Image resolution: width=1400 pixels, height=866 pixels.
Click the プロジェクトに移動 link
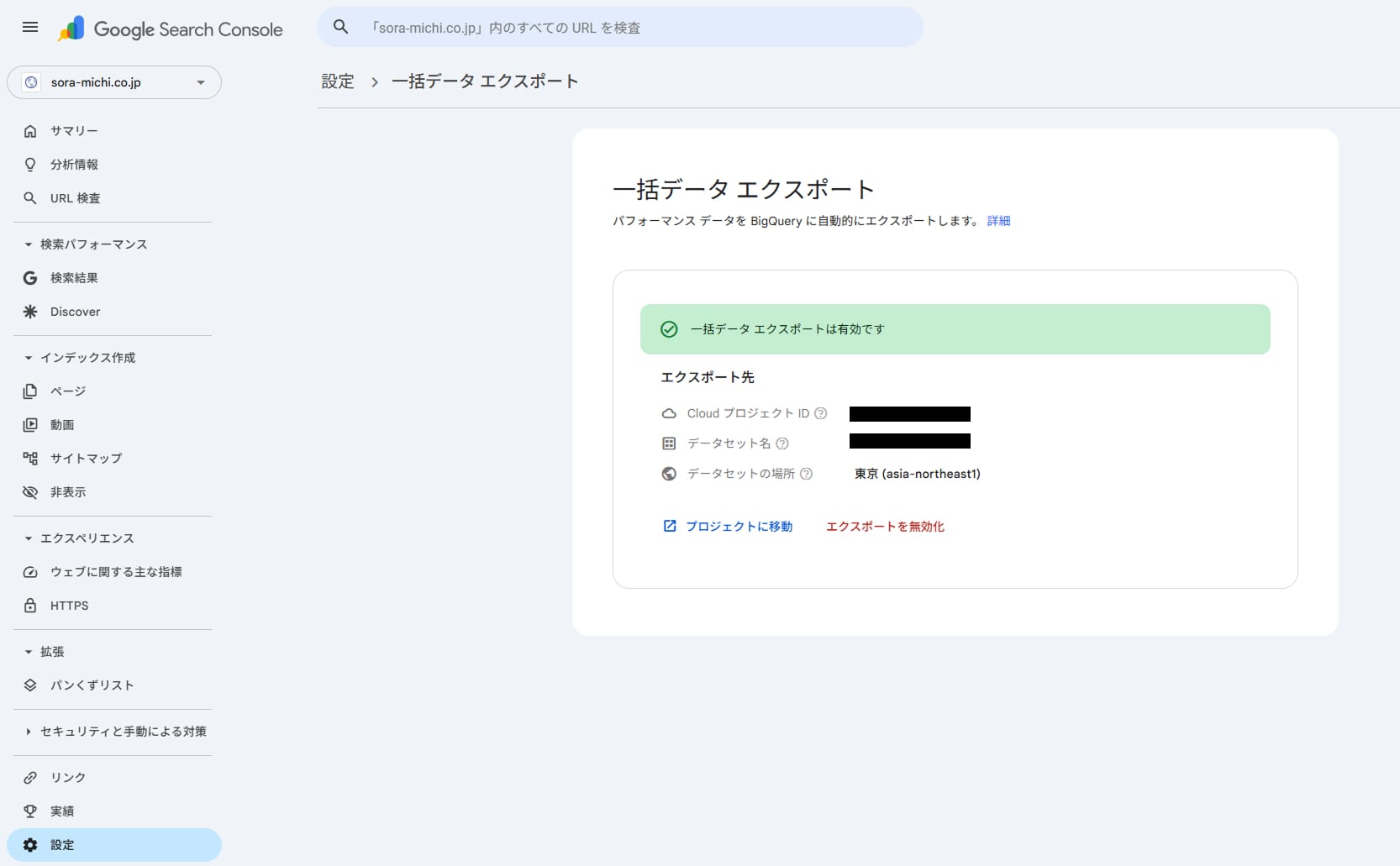739,527
